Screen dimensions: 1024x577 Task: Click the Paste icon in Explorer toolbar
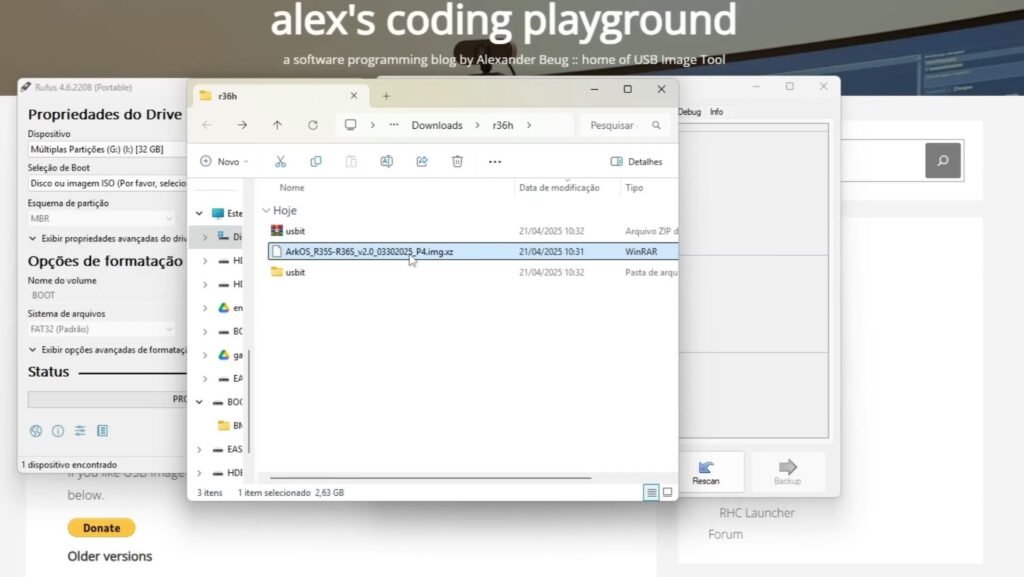(351, 161)
